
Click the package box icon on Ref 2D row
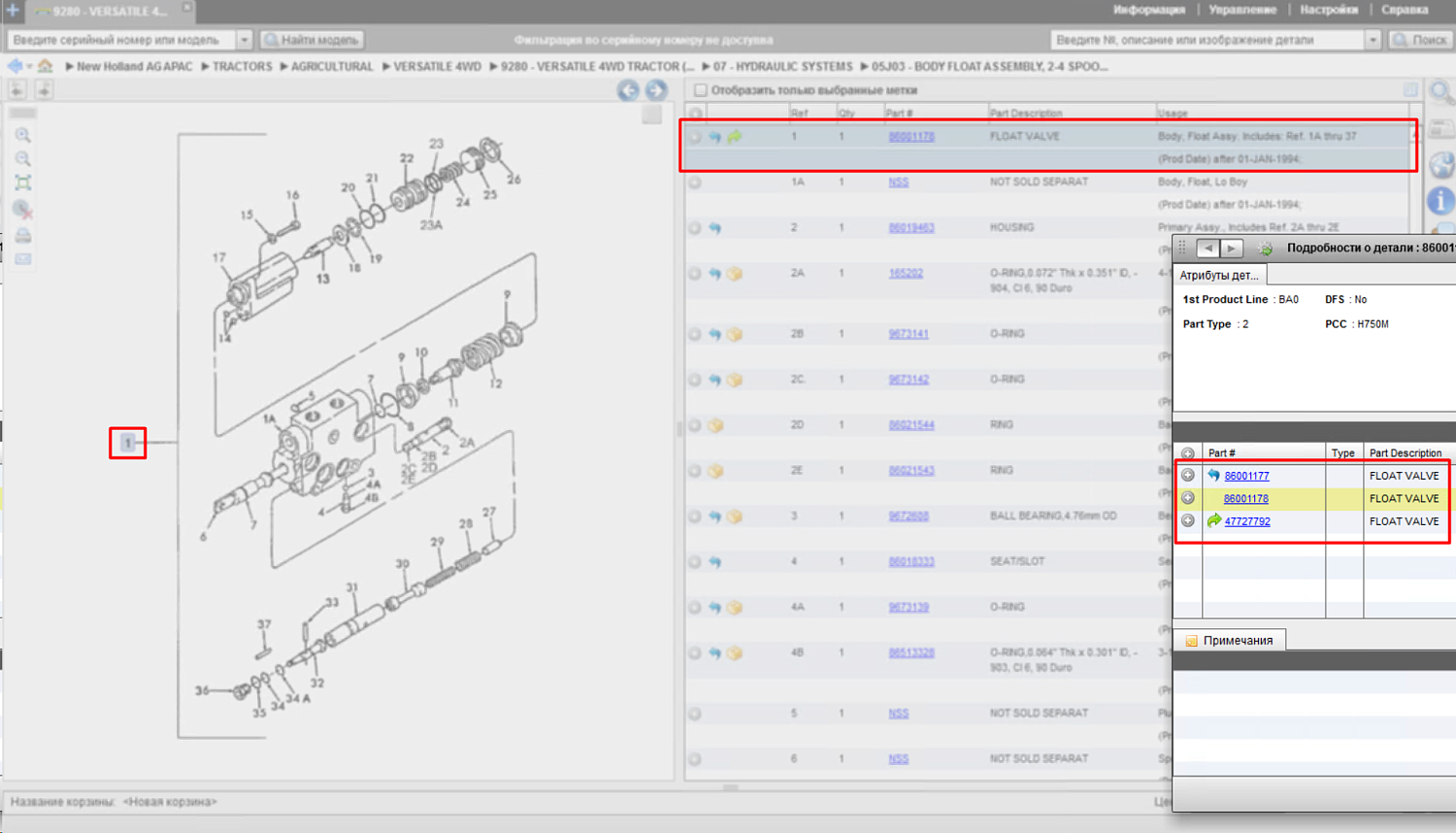(x=715, y=425)
